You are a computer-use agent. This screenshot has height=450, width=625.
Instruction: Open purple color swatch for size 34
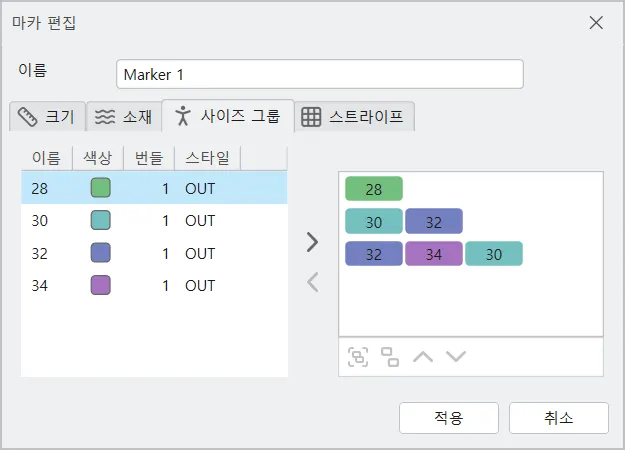[100, 285]
